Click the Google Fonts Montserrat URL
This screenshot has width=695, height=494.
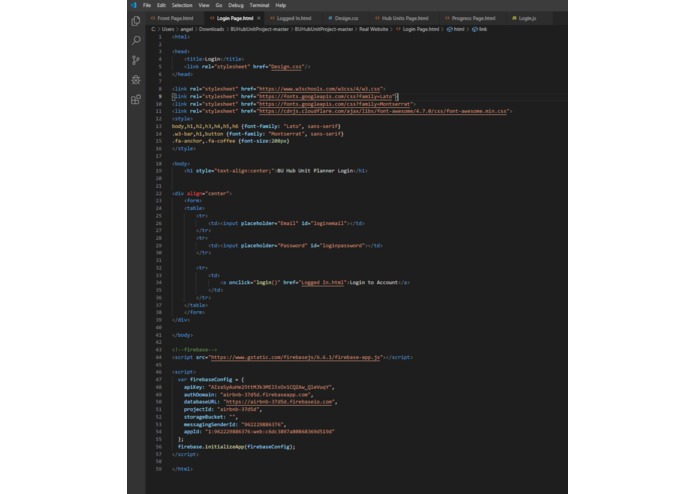coord(335,104)
